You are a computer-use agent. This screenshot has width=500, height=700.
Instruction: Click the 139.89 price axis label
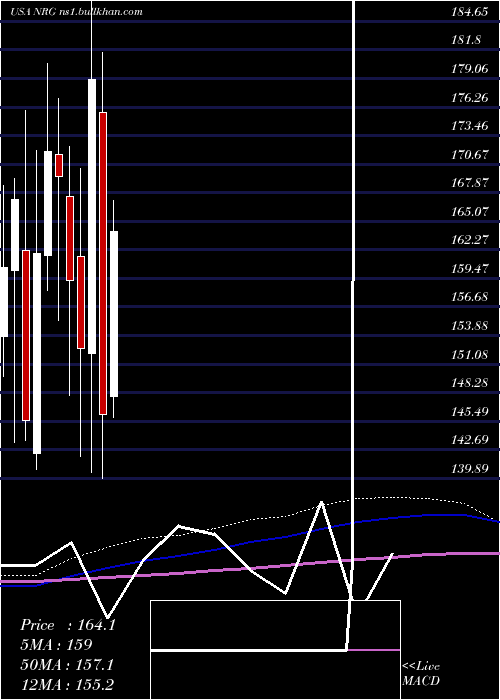(x=469, y=469)
